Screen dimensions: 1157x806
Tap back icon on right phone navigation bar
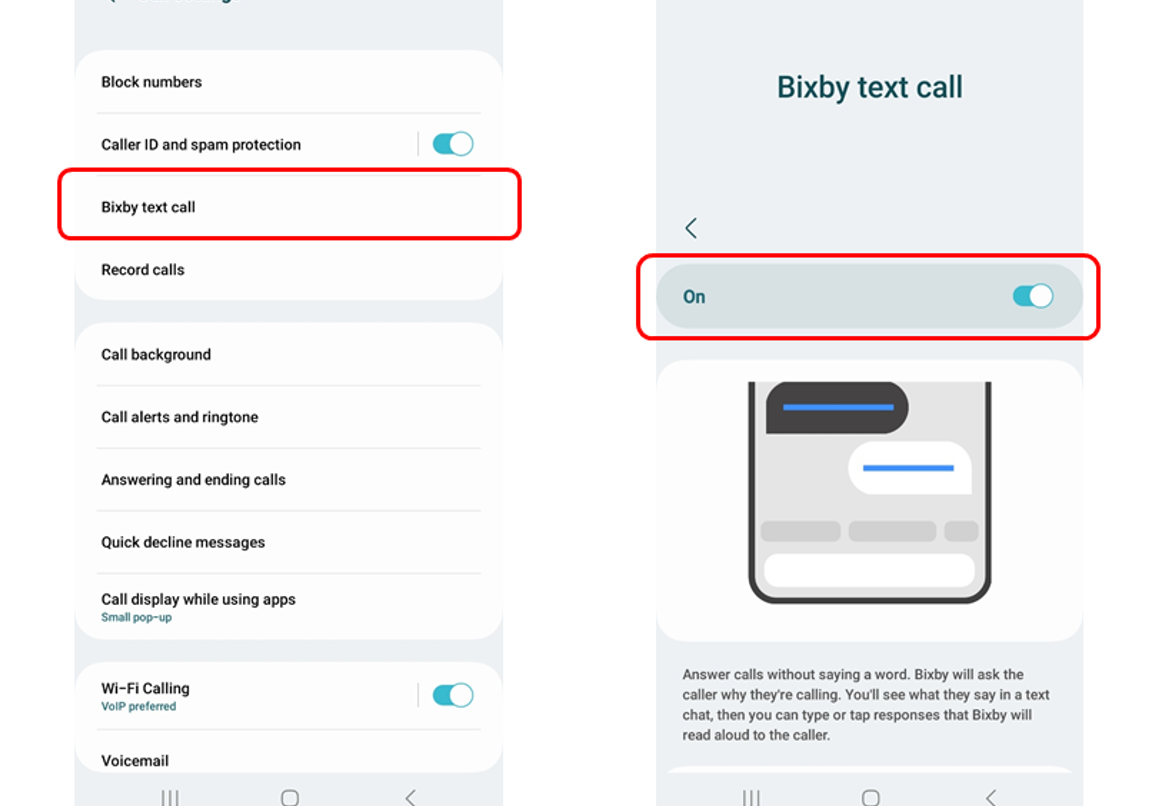click(x=992, y=798)
